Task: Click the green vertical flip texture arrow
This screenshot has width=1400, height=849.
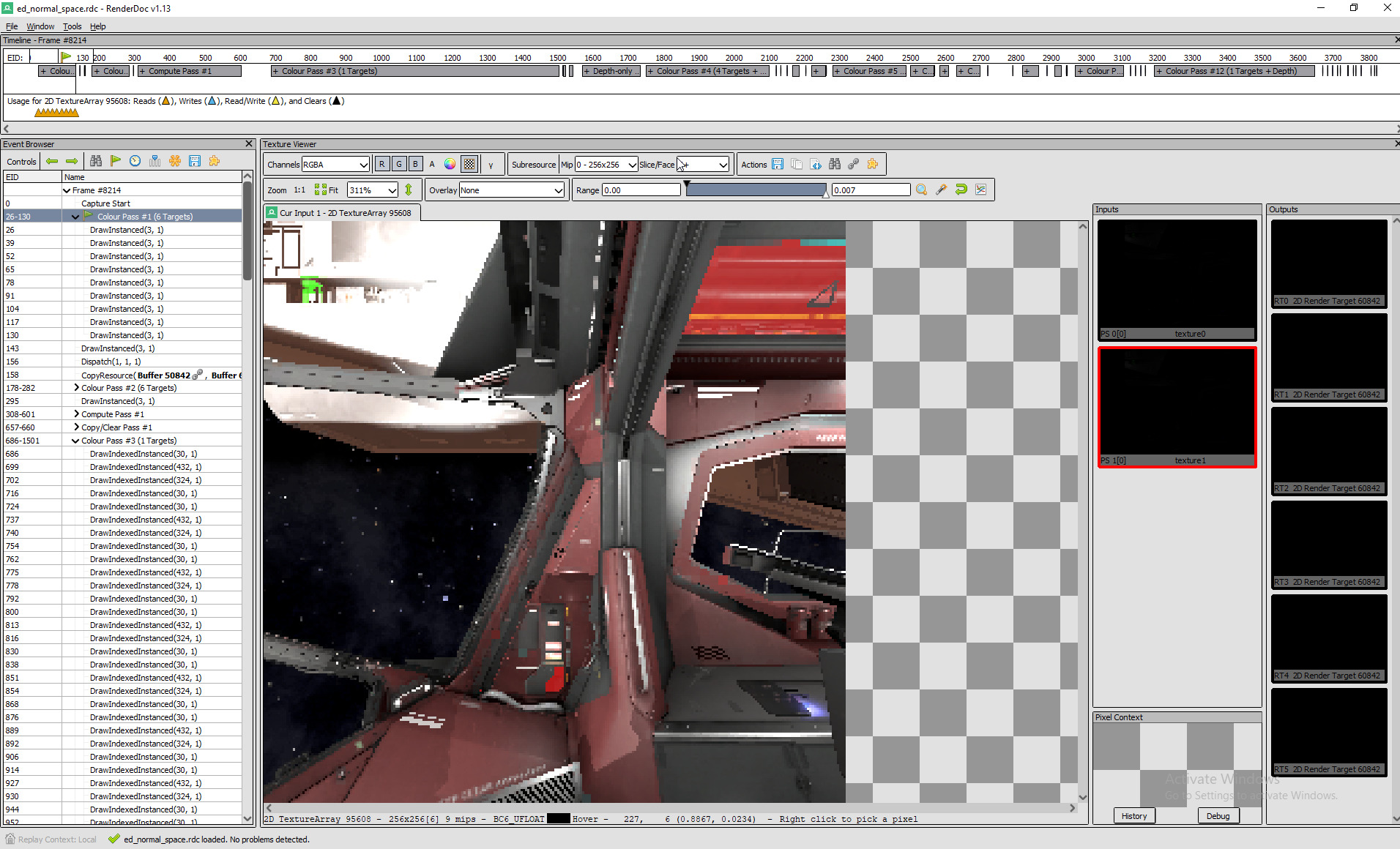Action: (409, 190)
